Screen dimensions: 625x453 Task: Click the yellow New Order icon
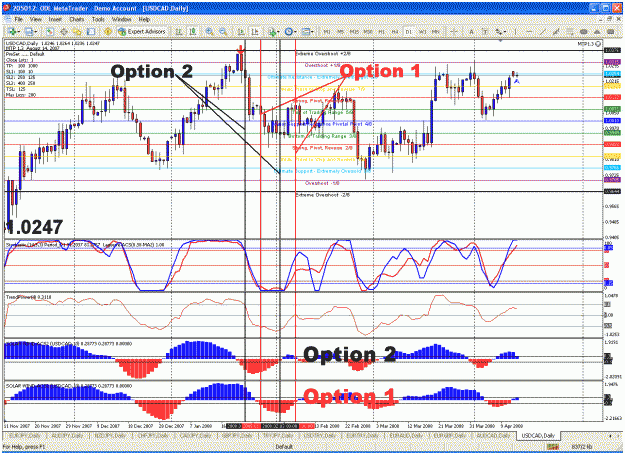(x=107, y=32)
